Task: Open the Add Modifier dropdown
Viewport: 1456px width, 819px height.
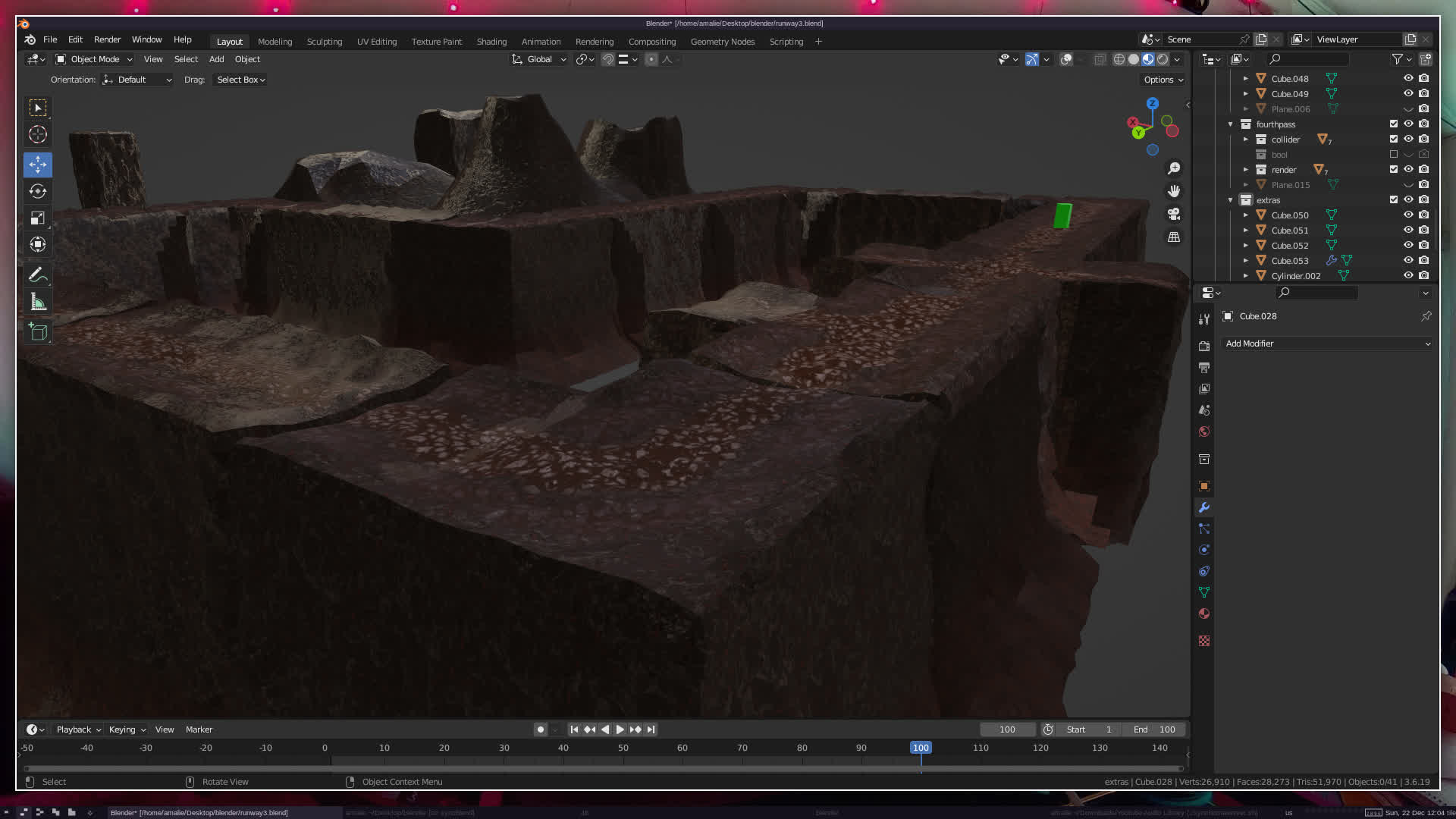Action: click(x=1327, y=344)
